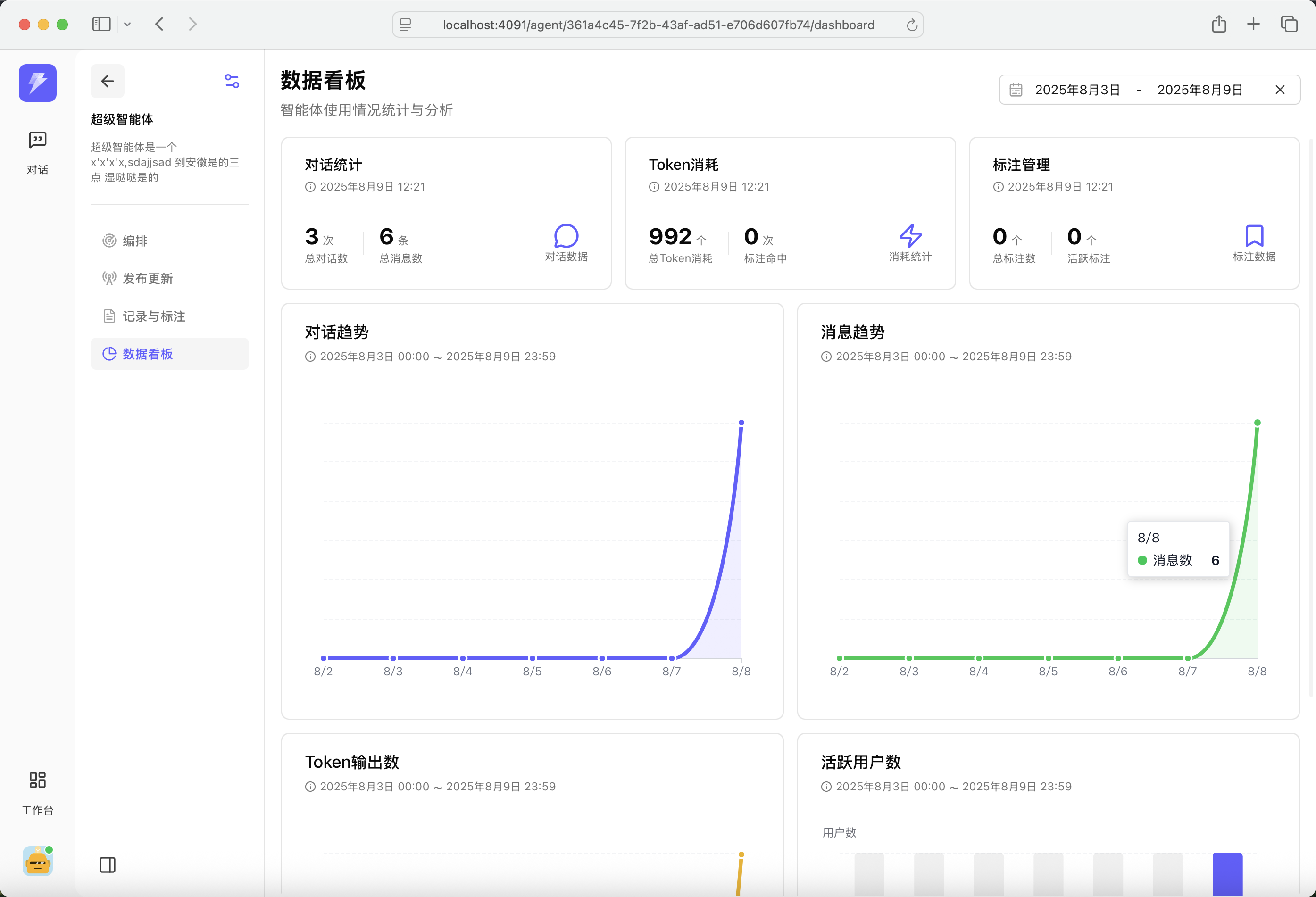Viewport: 1316px width, 897px height.
Task: Open 编排 in the sidebar menu
Action: 169,241
